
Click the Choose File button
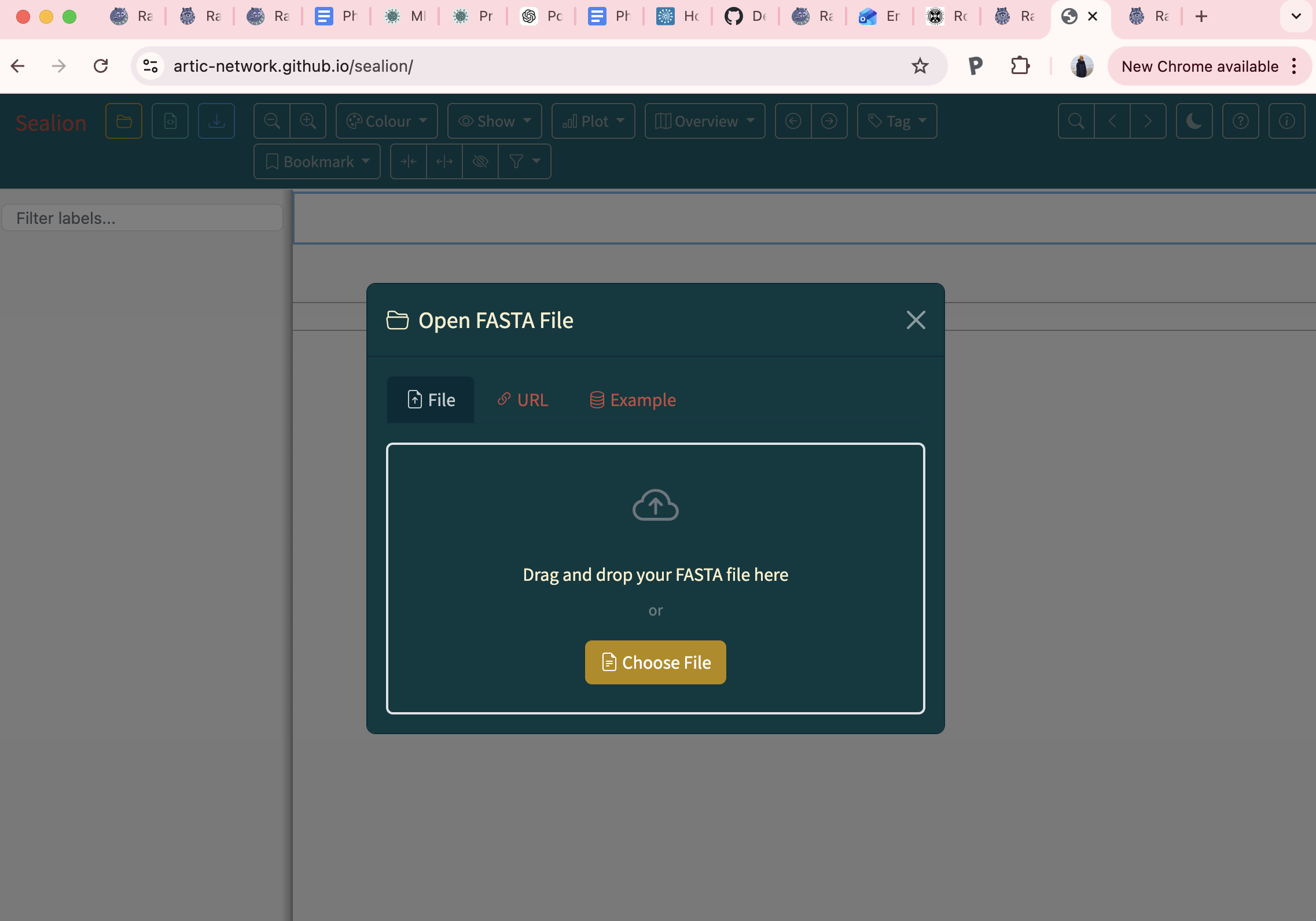pyautogui.click(x=655, y=662)
